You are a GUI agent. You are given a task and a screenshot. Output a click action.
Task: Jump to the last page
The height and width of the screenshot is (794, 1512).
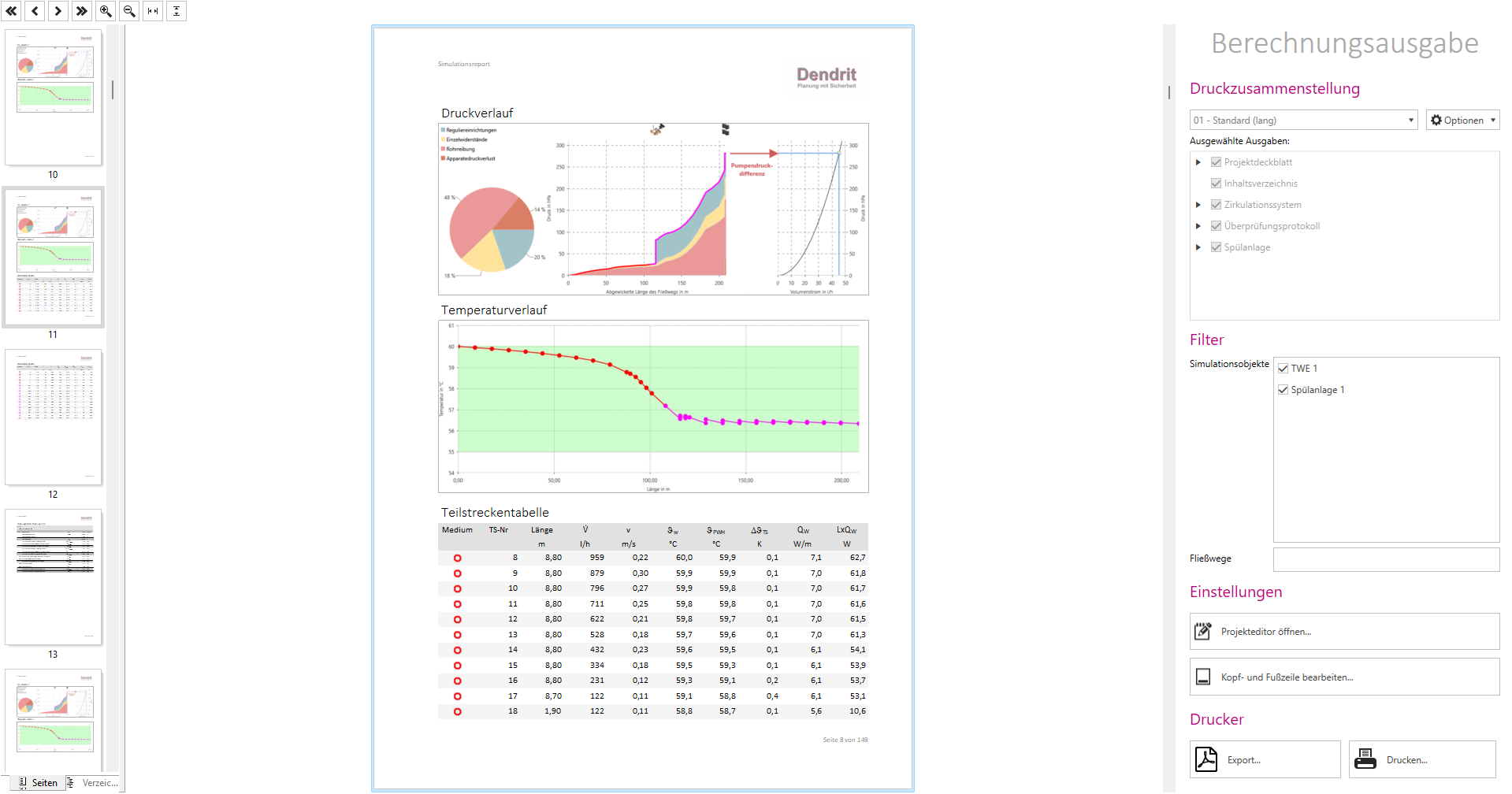(x=82, y=11)
